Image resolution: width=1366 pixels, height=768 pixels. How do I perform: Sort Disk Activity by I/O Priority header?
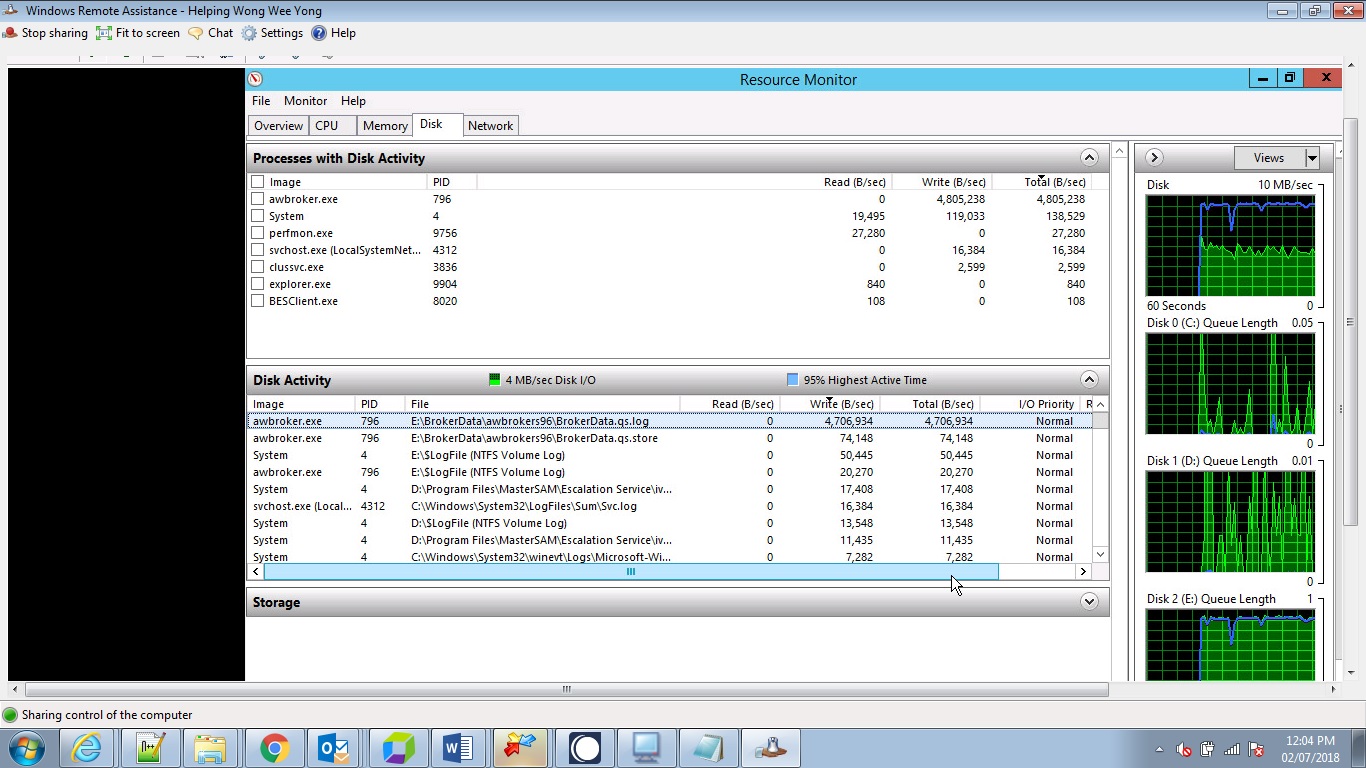pos(1030,404)
